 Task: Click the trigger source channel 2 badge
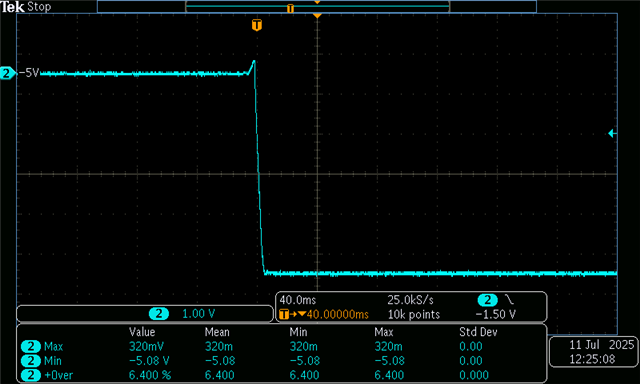coord(487,300)
